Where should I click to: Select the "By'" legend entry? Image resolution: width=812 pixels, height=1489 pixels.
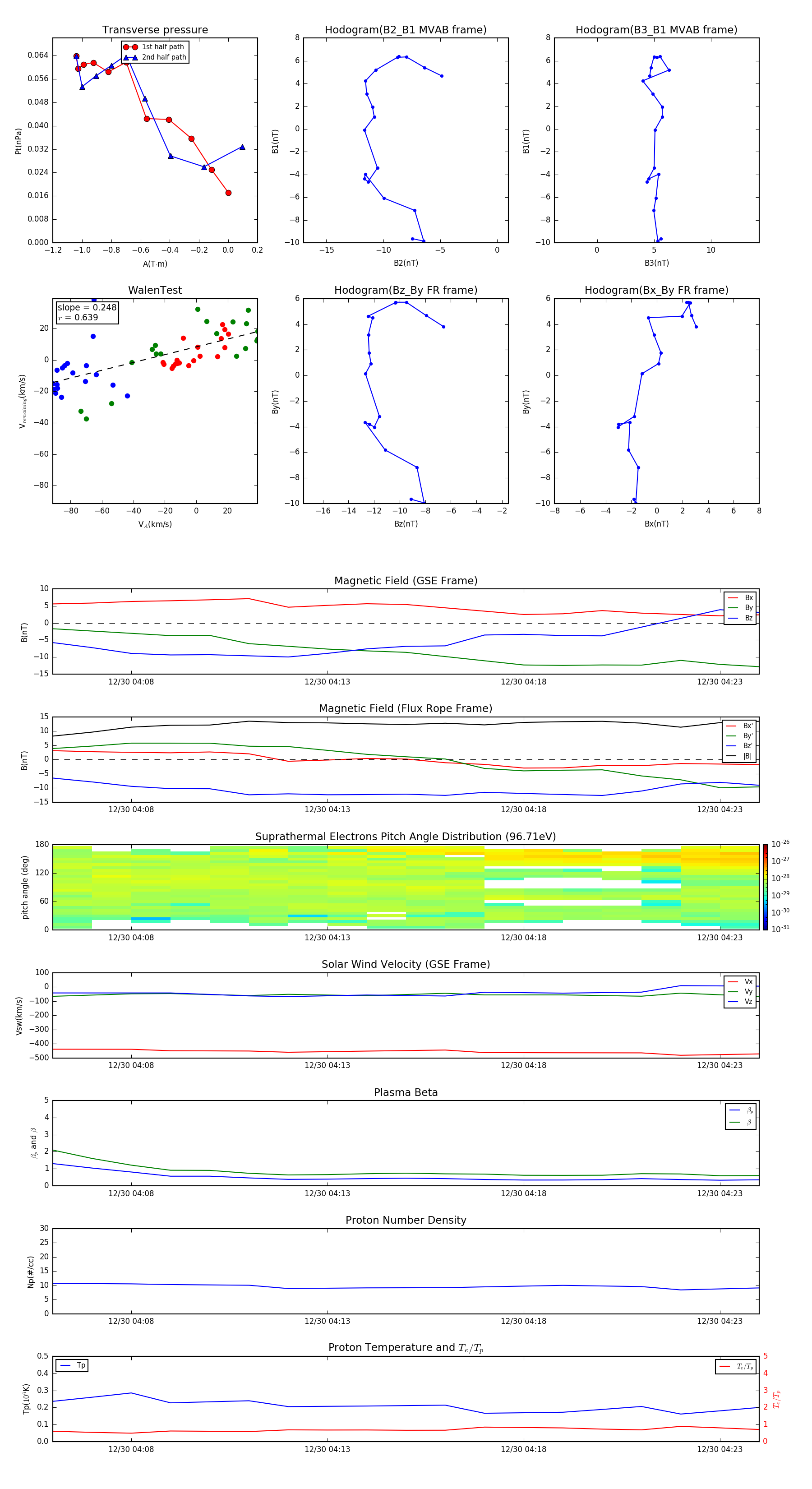tap(739, 736)
